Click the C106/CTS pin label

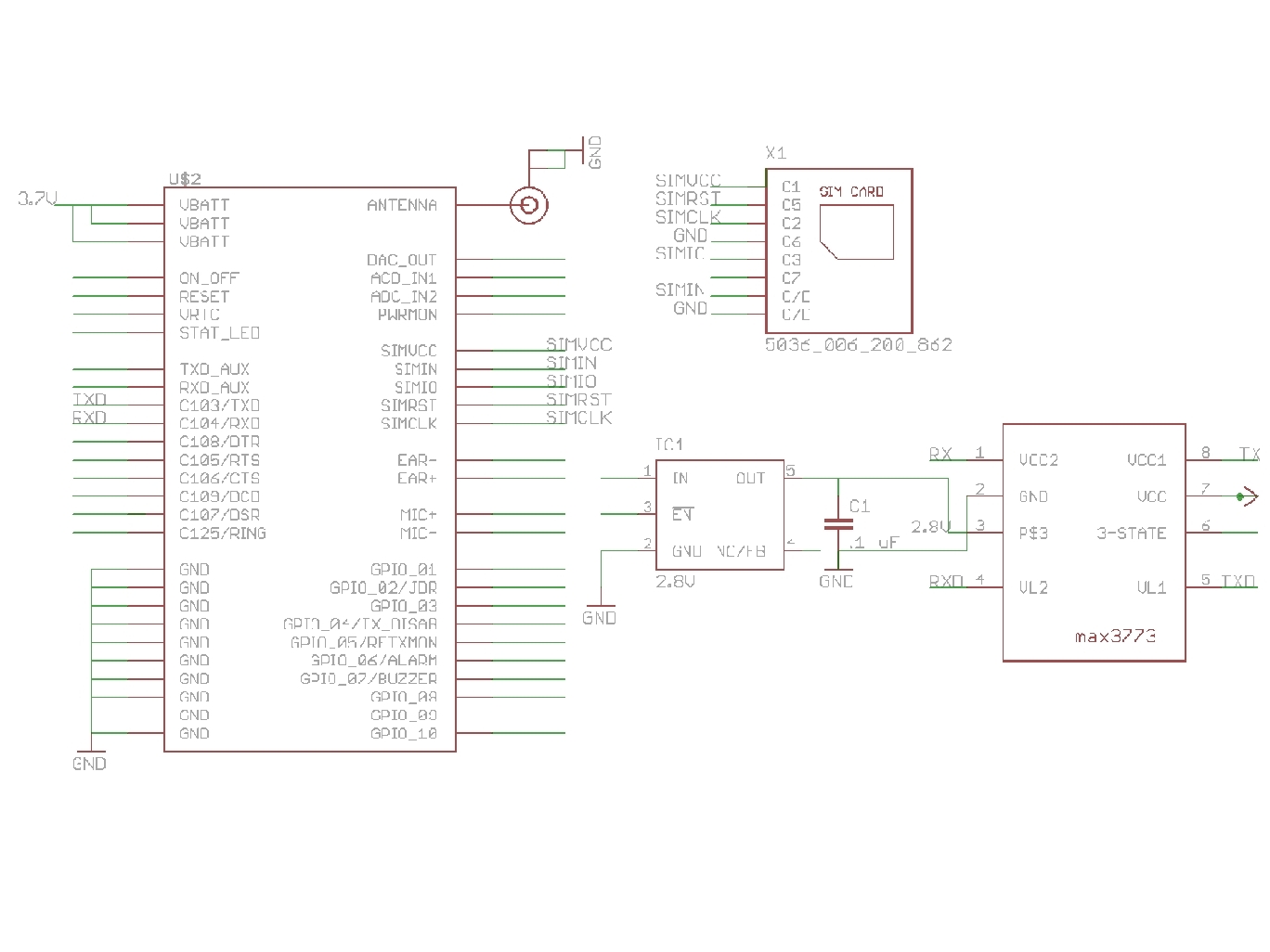220,478
